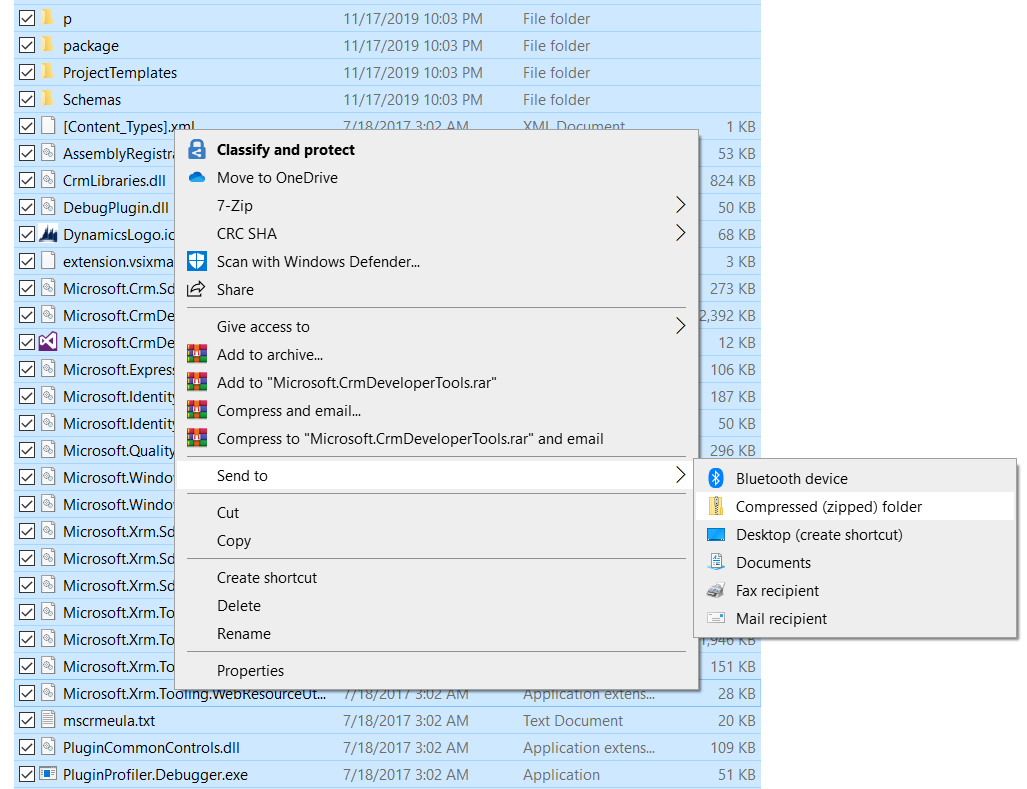
Task: Uncheck the CrmLibraries.dll checkbox
Action: tap(27, 180)
